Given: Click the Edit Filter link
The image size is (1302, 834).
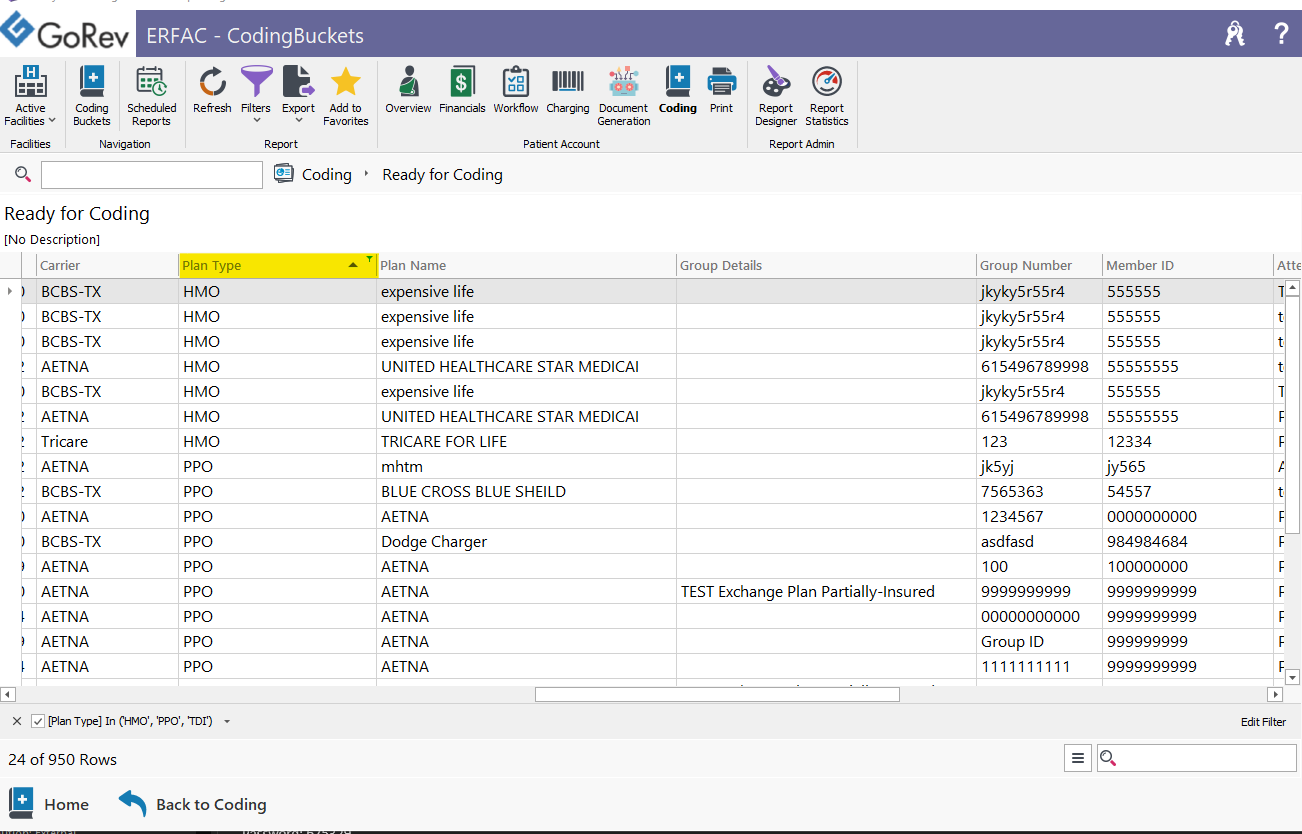Looking at the screenshot, I should click(x=1263, y=721).
